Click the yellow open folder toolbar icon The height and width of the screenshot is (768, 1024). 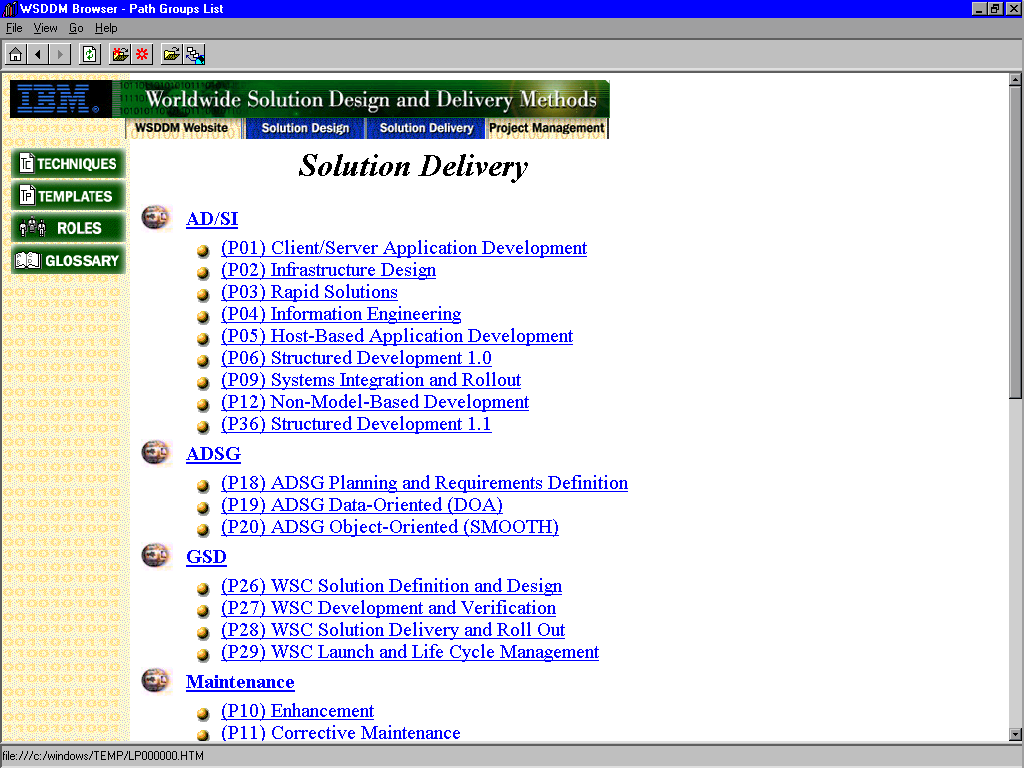click(x=172, y=54)
